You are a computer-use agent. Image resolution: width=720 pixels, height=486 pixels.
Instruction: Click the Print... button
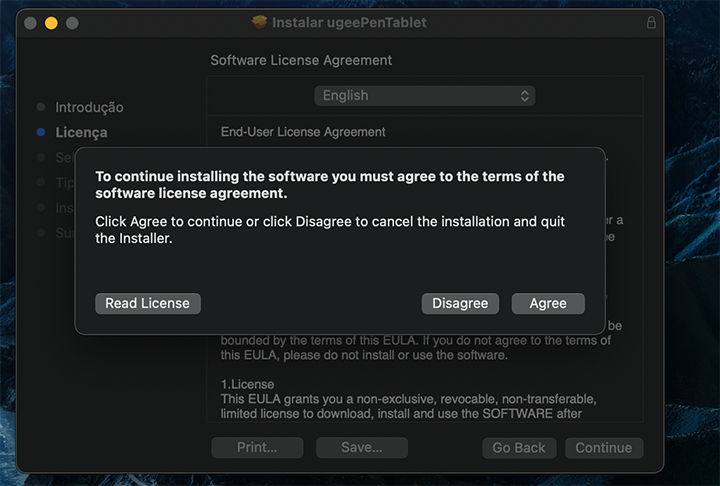click(x=257, y=448)
